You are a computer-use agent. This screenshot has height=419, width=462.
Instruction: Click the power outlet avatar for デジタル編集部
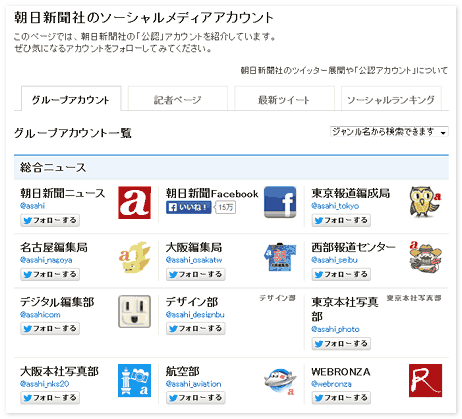134,311
